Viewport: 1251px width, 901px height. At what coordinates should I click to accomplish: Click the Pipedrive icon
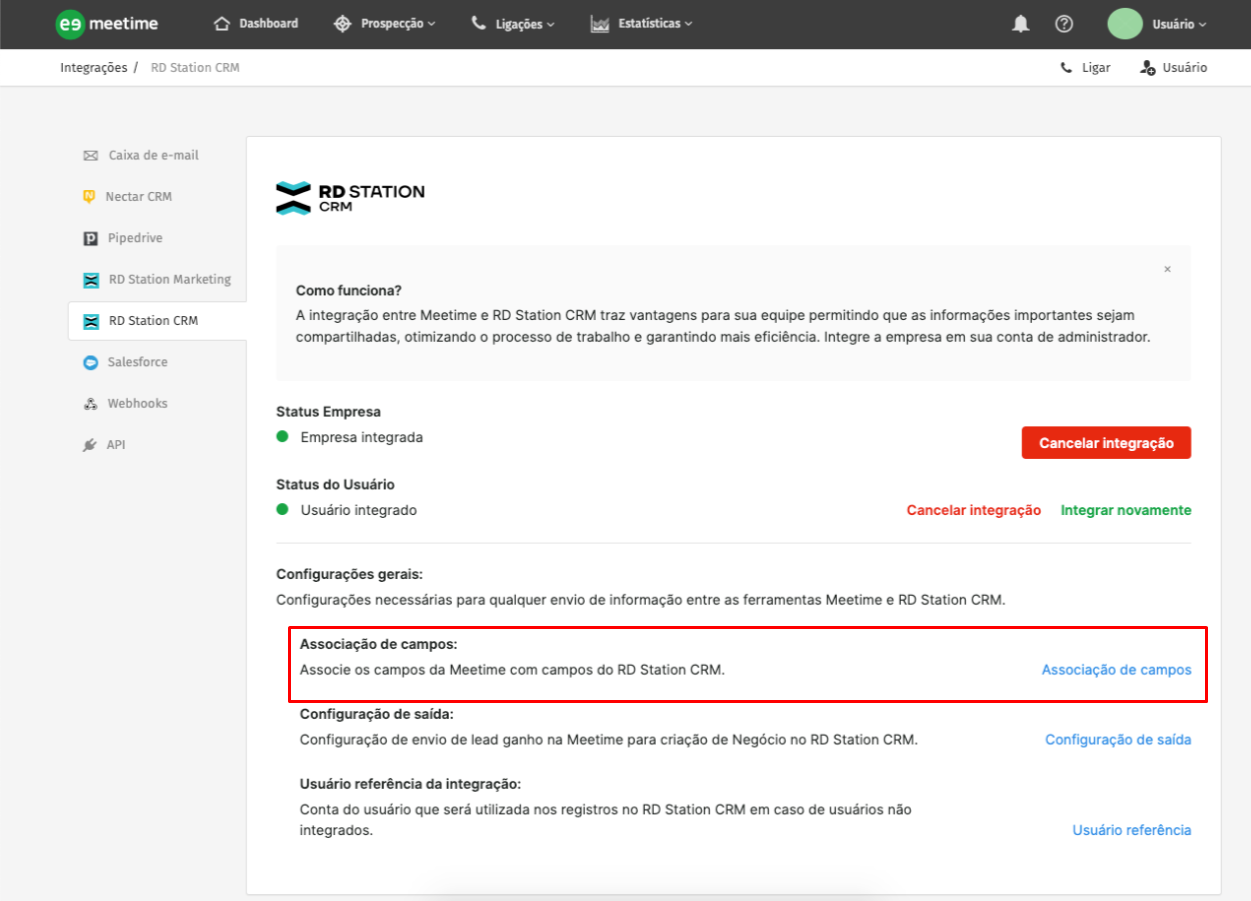[90, 238]
